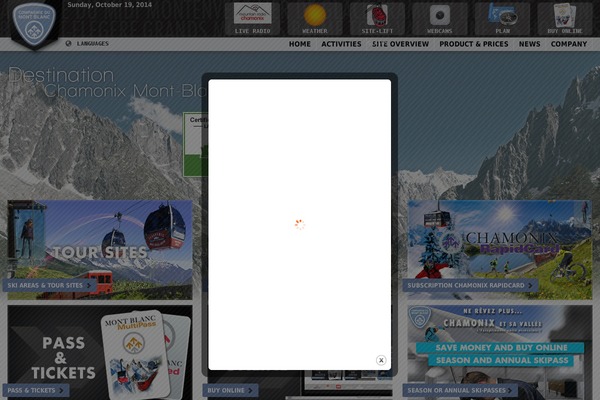Go to the Home menu

pos(300,44)
